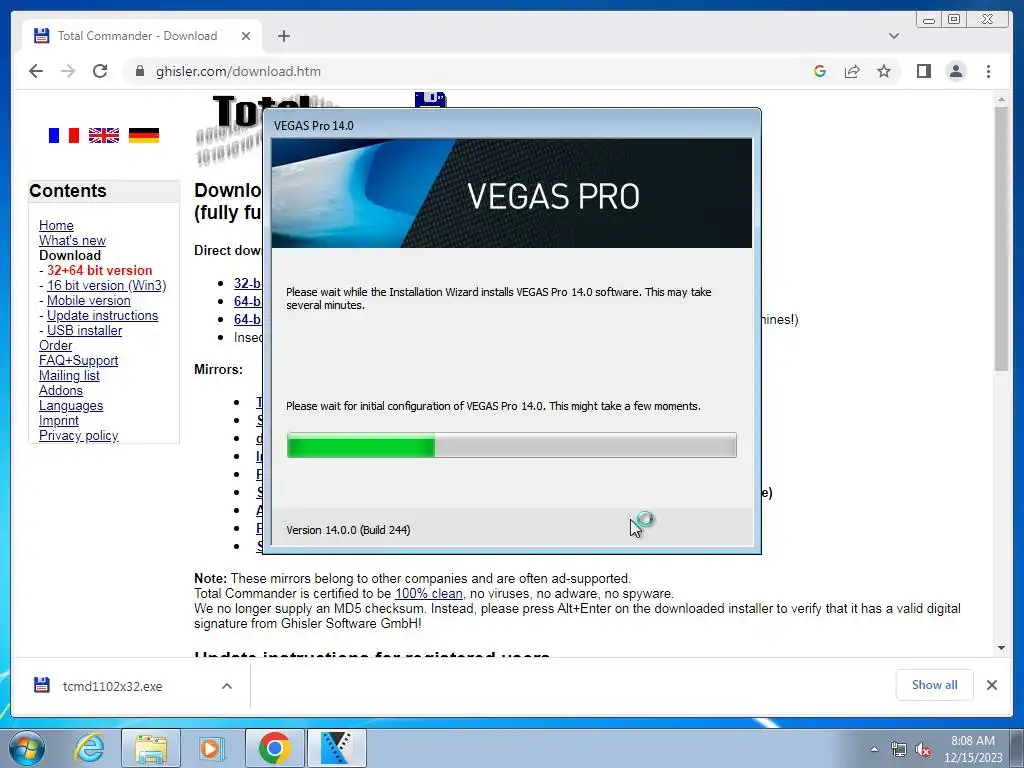Bookmark this page with the star
The width and height of the screenshot is (1024, 768).
click(x=884, y=71)
